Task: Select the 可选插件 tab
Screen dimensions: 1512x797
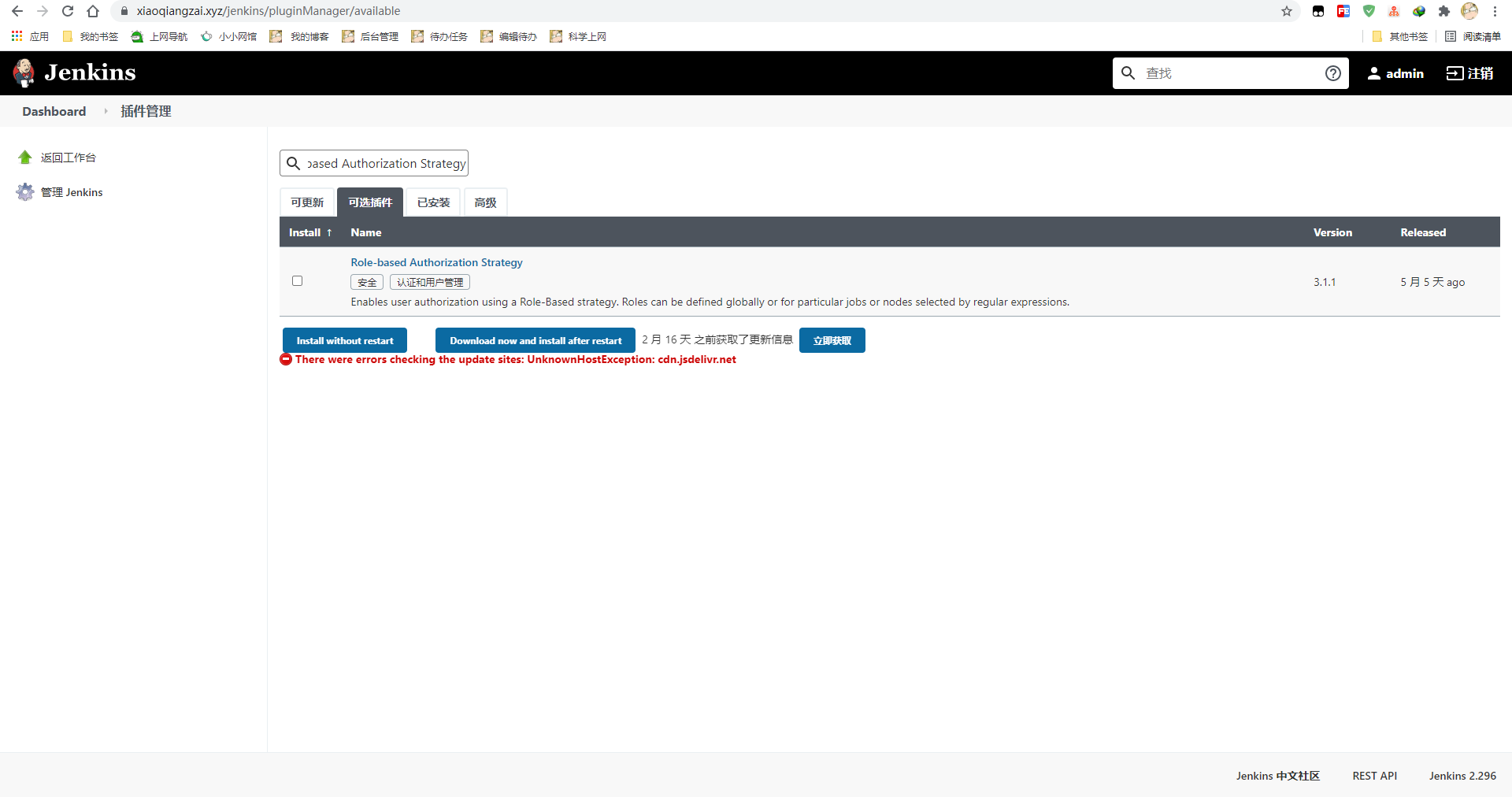Action: pyautogui.click(x=370, y=202)
